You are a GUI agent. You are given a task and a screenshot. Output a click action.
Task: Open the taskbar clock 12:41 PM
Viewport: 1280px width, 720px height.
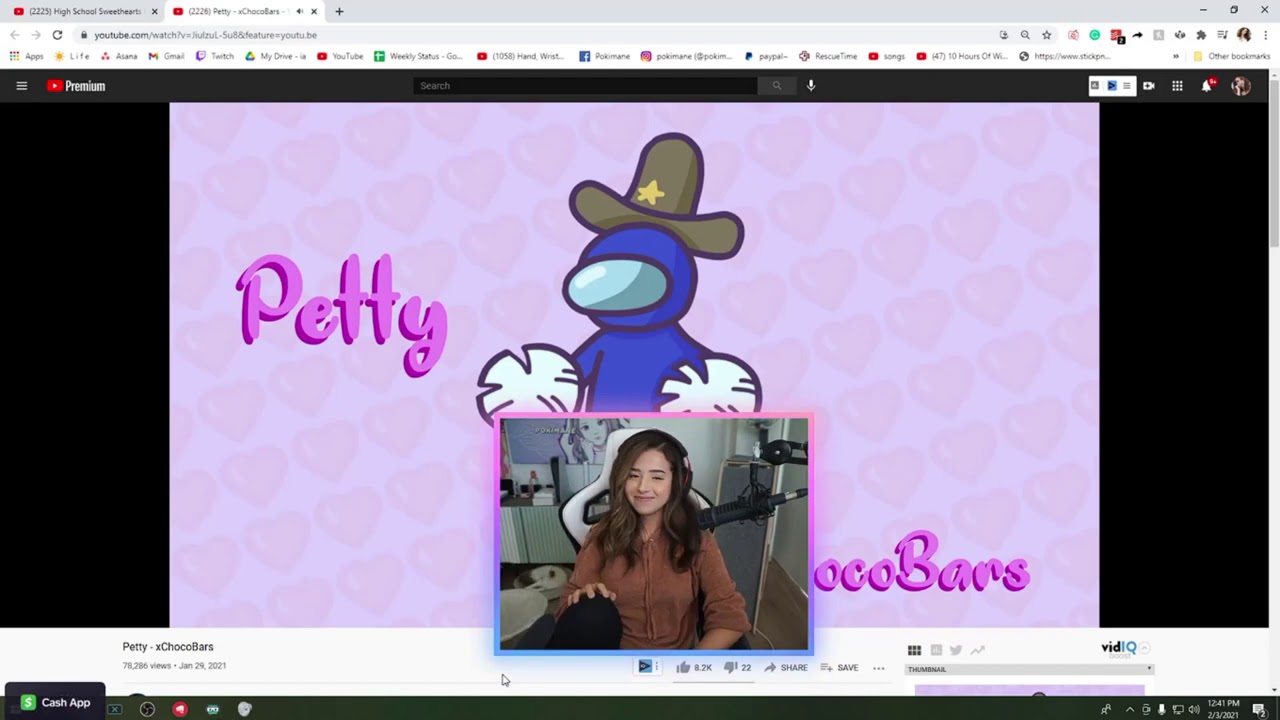pos(1223,709)
